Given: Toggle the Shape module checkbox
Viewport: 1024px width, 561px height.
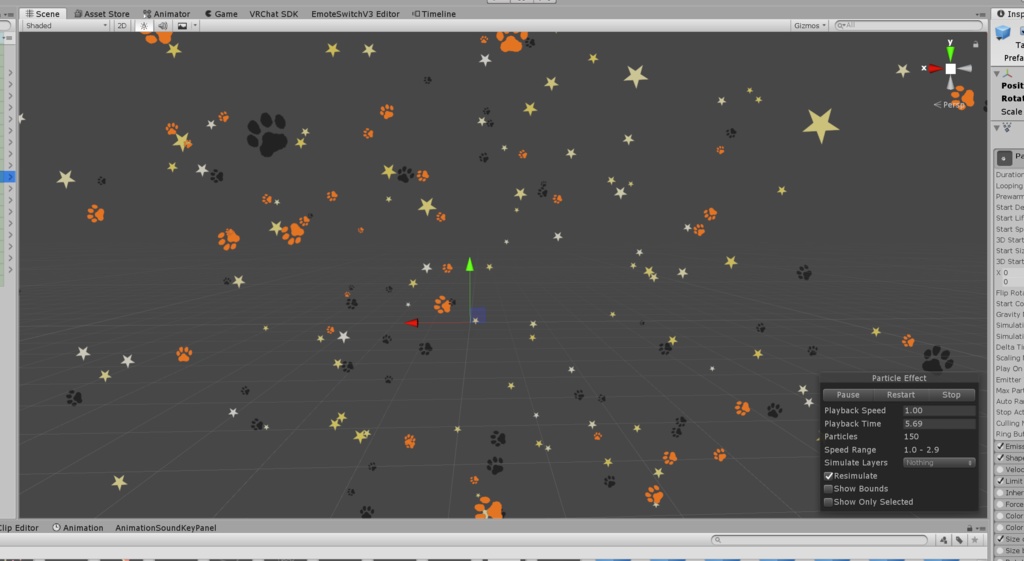Looking at the screenshot, I should click(x=1000, y=458).
